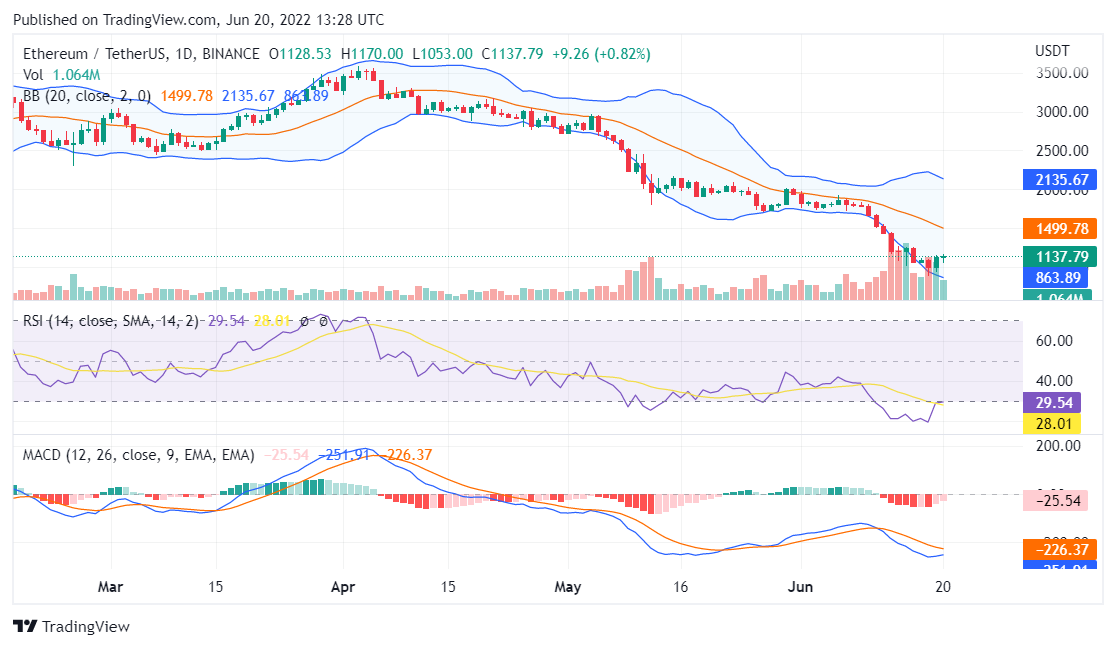Click the blue 863.89 lower band price tag
This screenshot has width=1116, height=648.
1061,277
